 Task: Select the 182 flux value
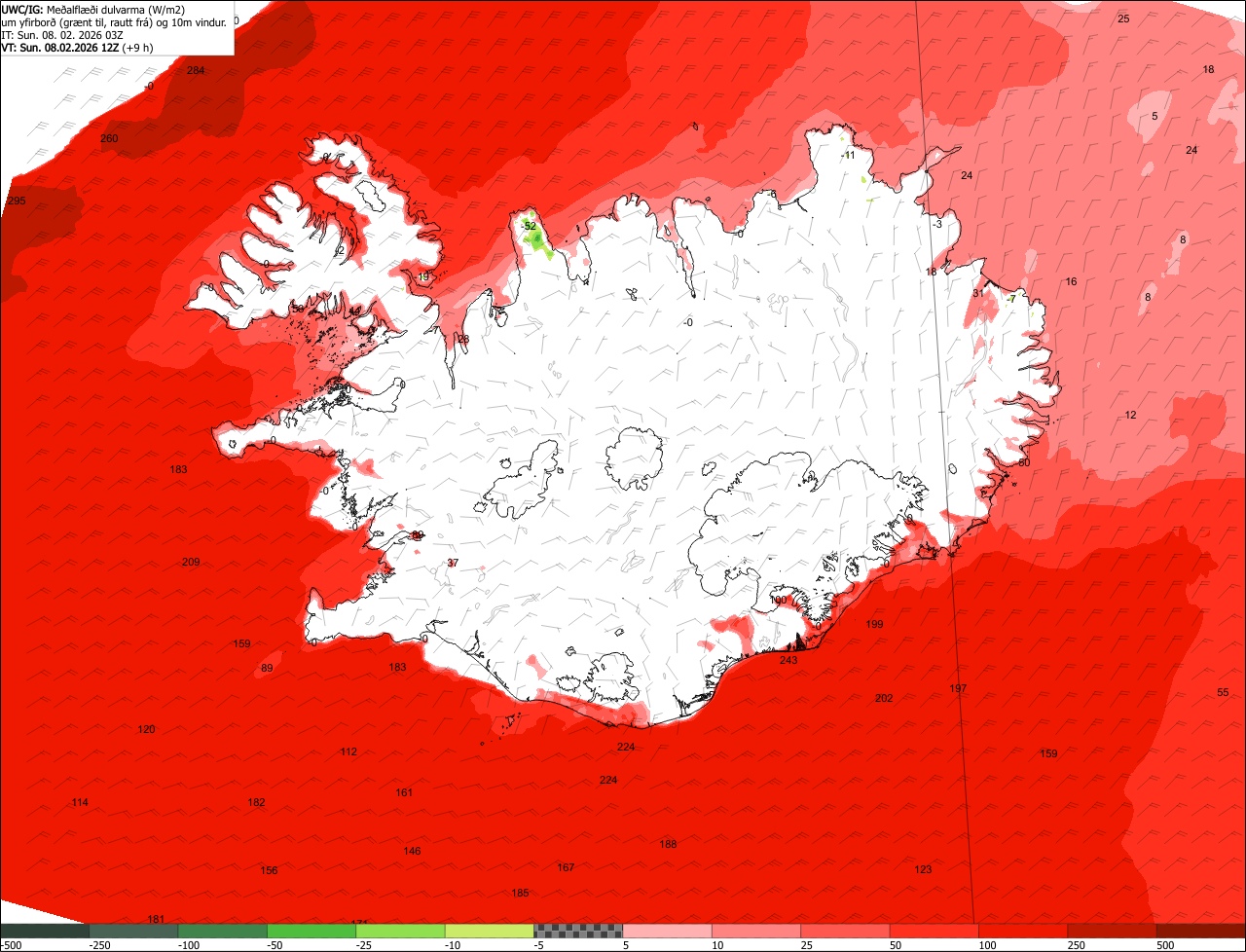[x=256, y=803]
